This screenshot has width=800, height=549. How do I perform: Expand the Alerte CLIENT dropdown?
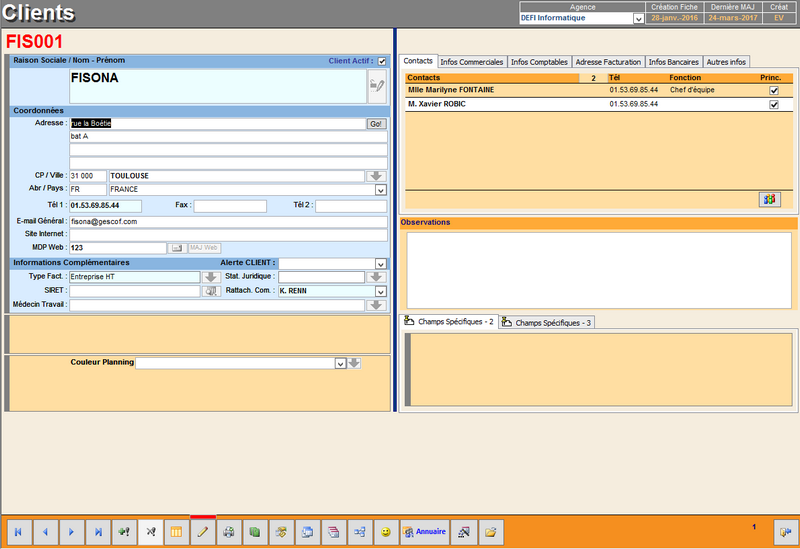380,264
